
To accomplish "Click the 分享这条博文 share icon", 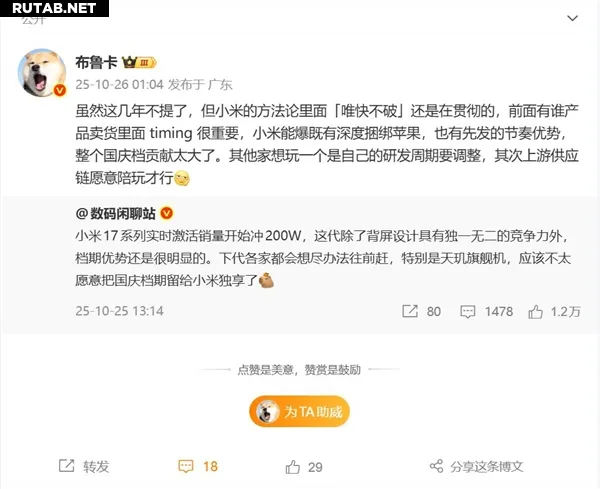I will tap(436, 466).
